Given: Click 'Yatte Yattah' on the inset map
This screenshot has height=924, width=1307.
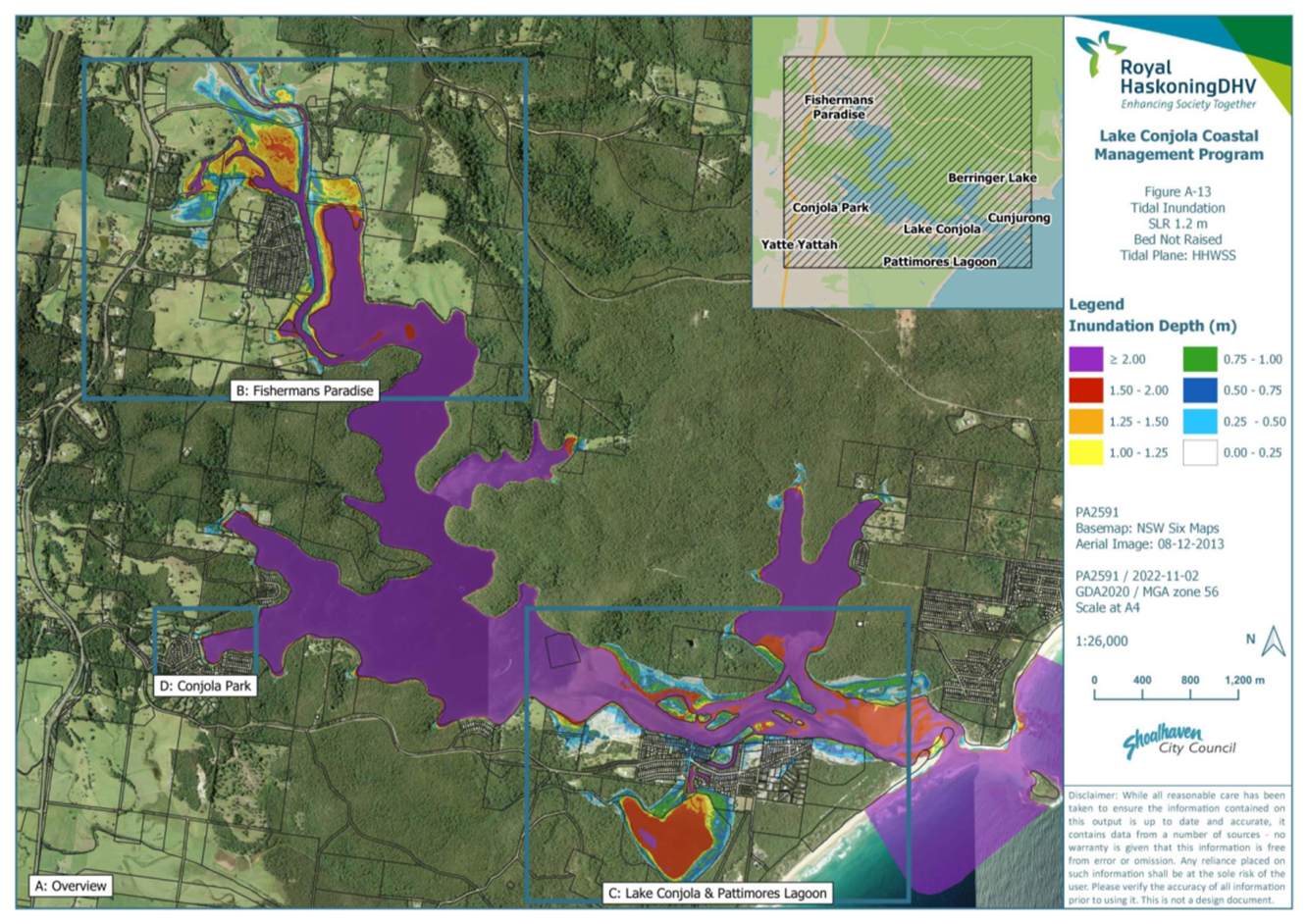Looking at the screenshot, I should (800, 244).
